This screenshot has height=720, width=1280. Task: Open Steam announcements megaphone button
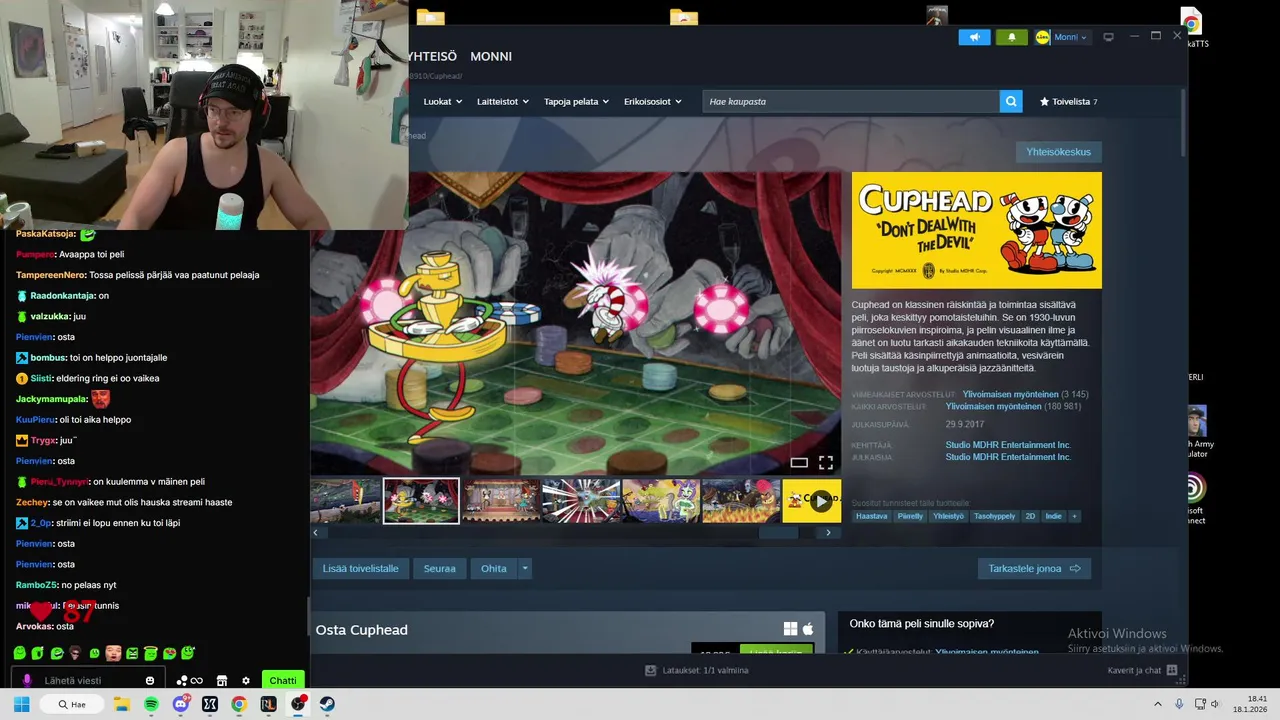click(x=974, y=37)
